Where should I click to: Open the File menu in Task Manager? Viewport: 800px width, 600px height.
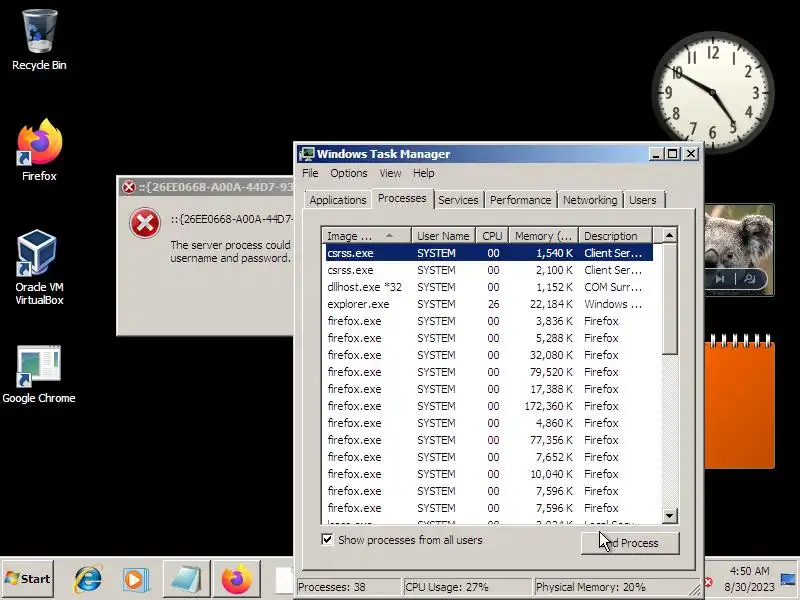point(310,173)
